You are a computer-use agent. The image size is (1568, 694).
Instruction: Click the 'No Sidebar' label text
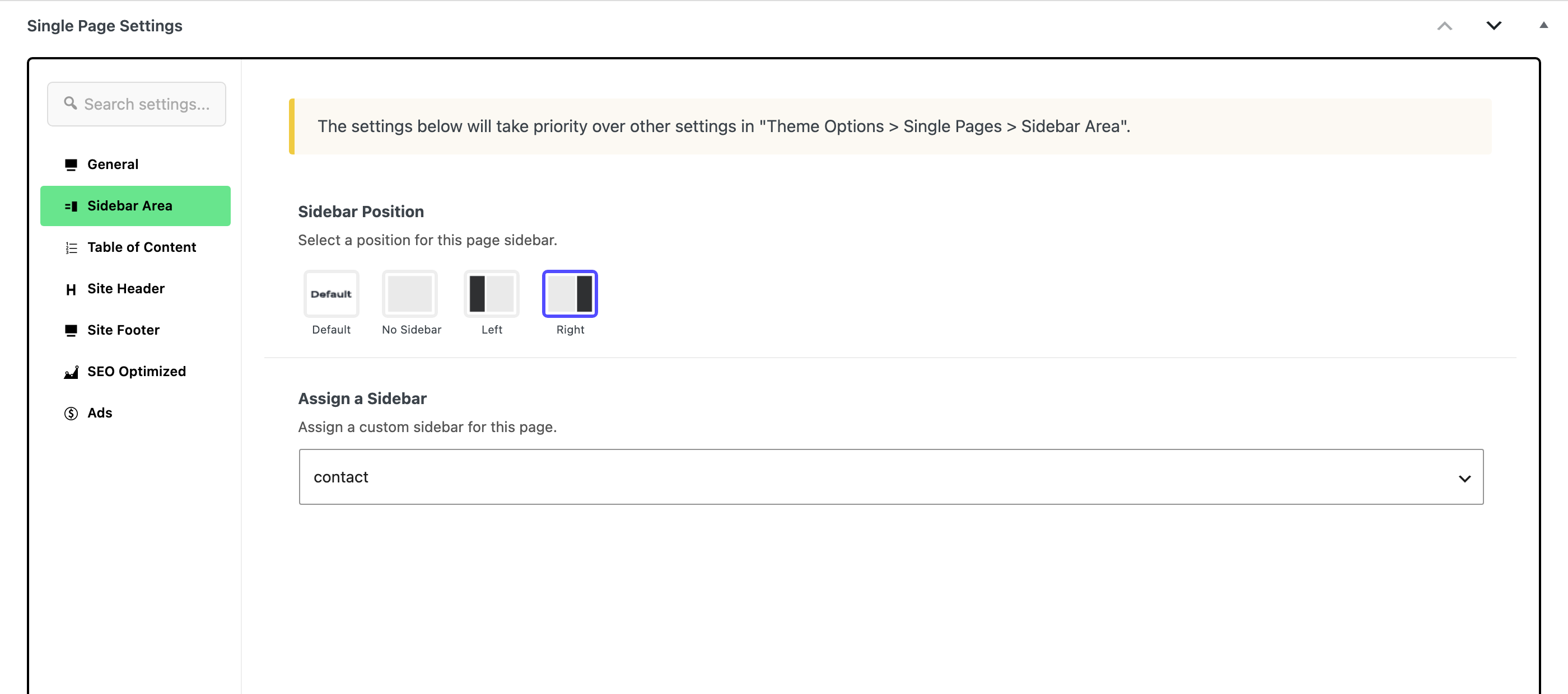(412, 330)
